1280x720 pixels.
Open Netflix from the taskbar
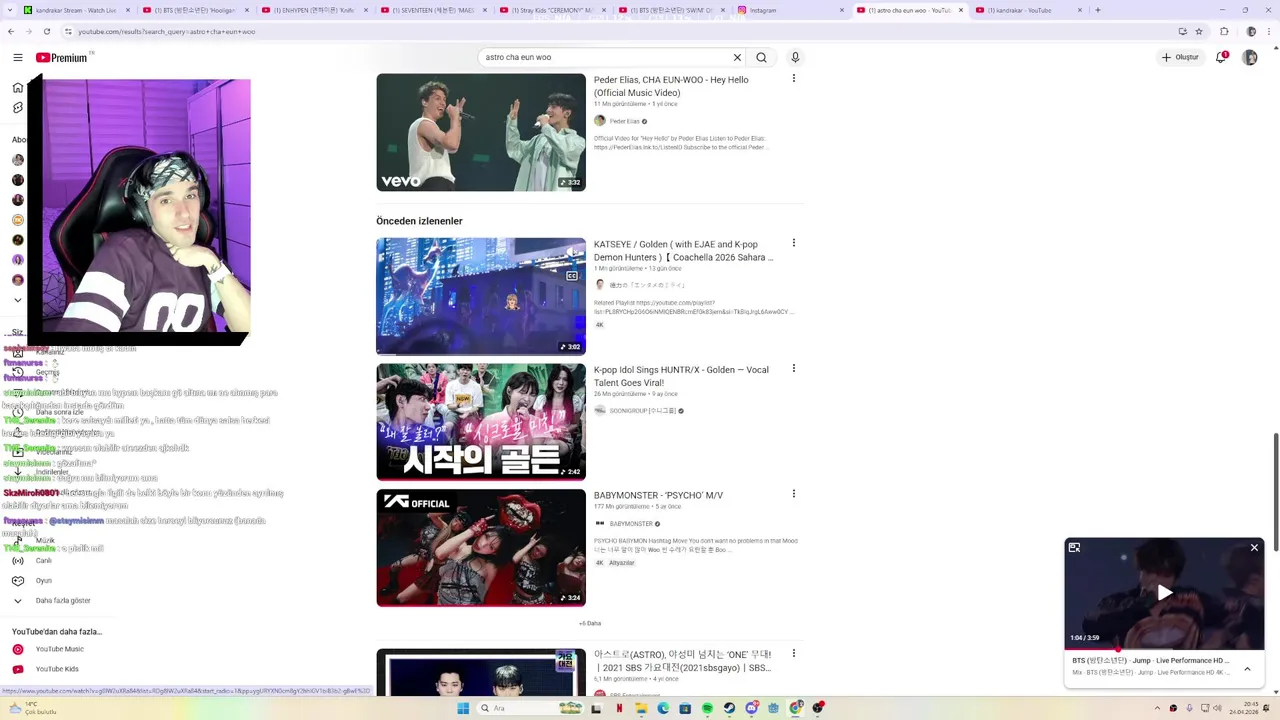tap(619, 708)
